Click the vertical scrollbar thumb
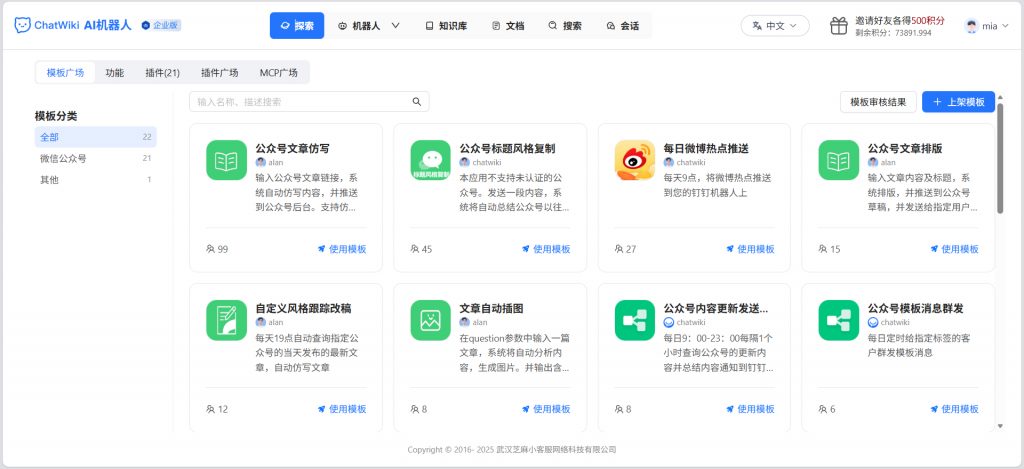1024x469 pixels. [x=1000, y=157]
